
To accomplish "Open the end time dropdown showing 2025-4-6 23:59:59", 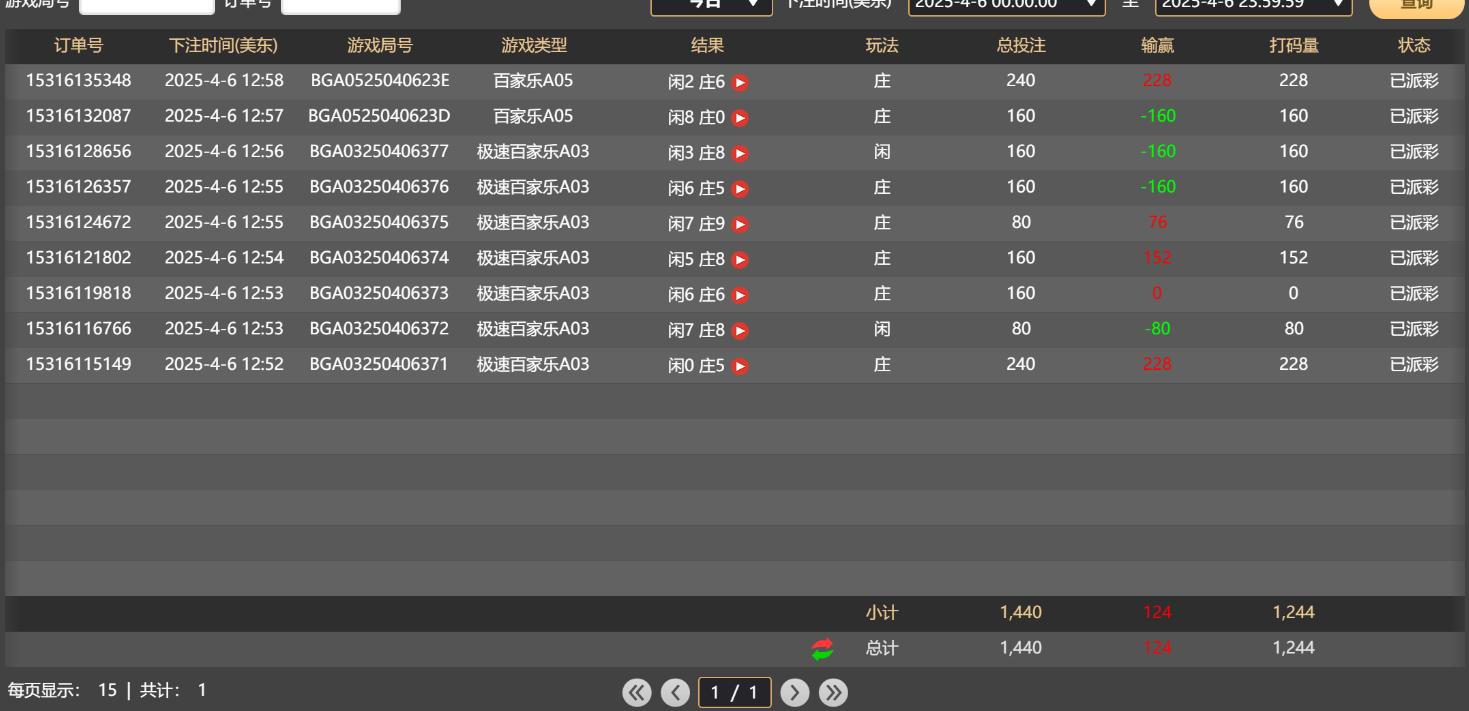I will click(x=1253, y=4).
